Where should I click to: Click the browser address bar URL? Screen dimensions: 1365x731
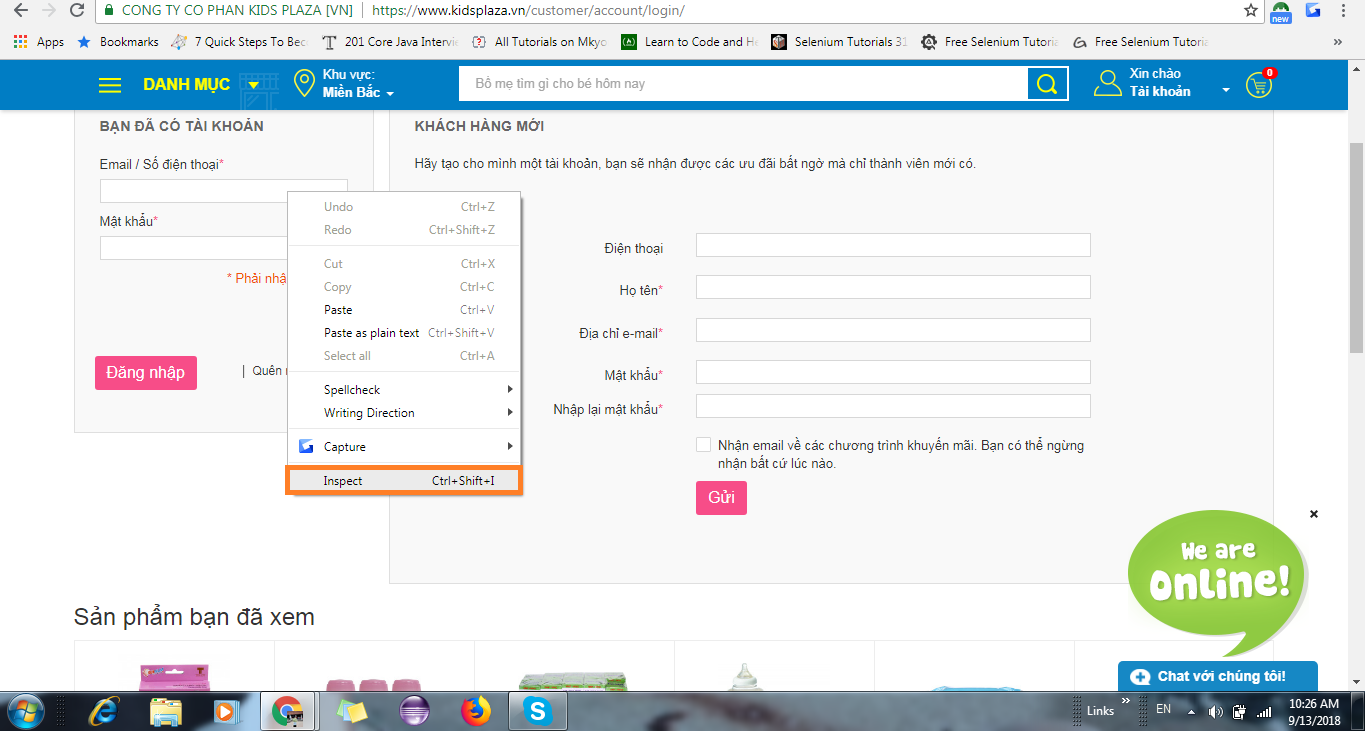tap(528, 10)
